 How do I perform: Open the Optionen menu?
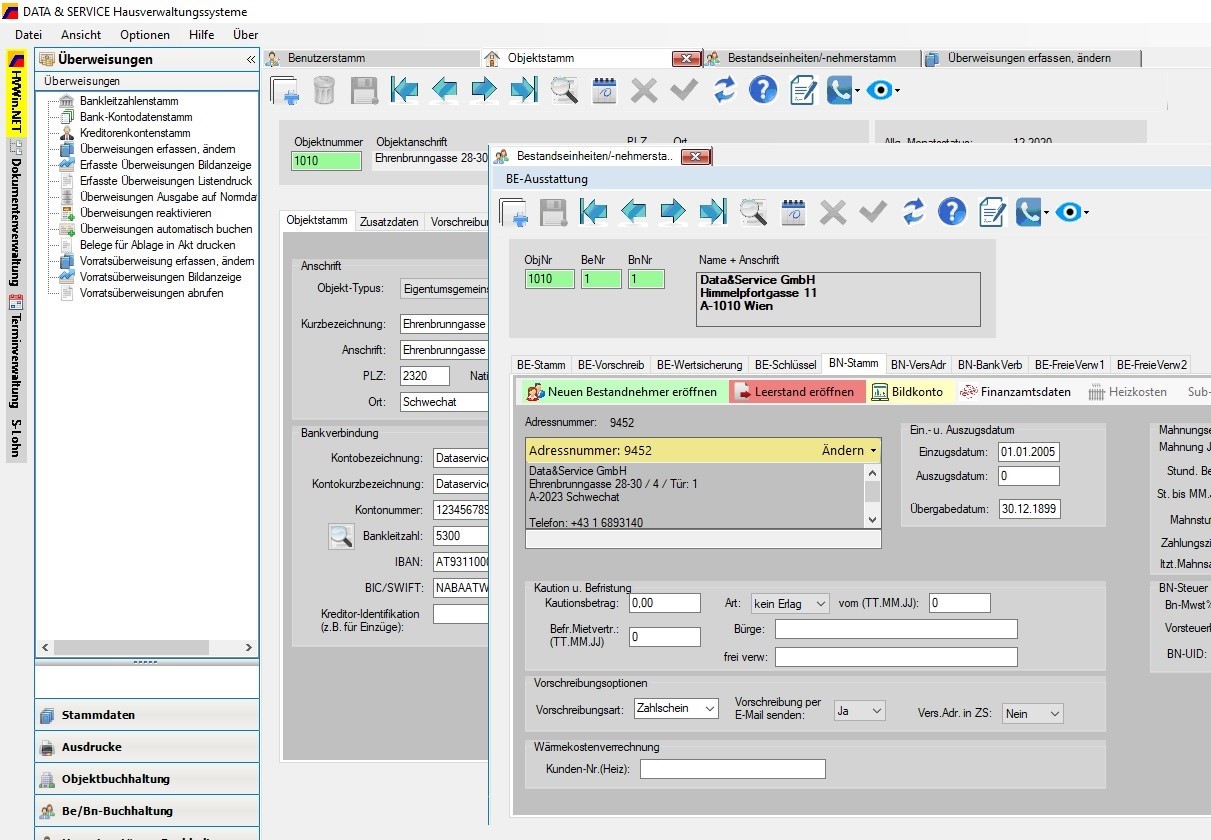tap(145, 35)
